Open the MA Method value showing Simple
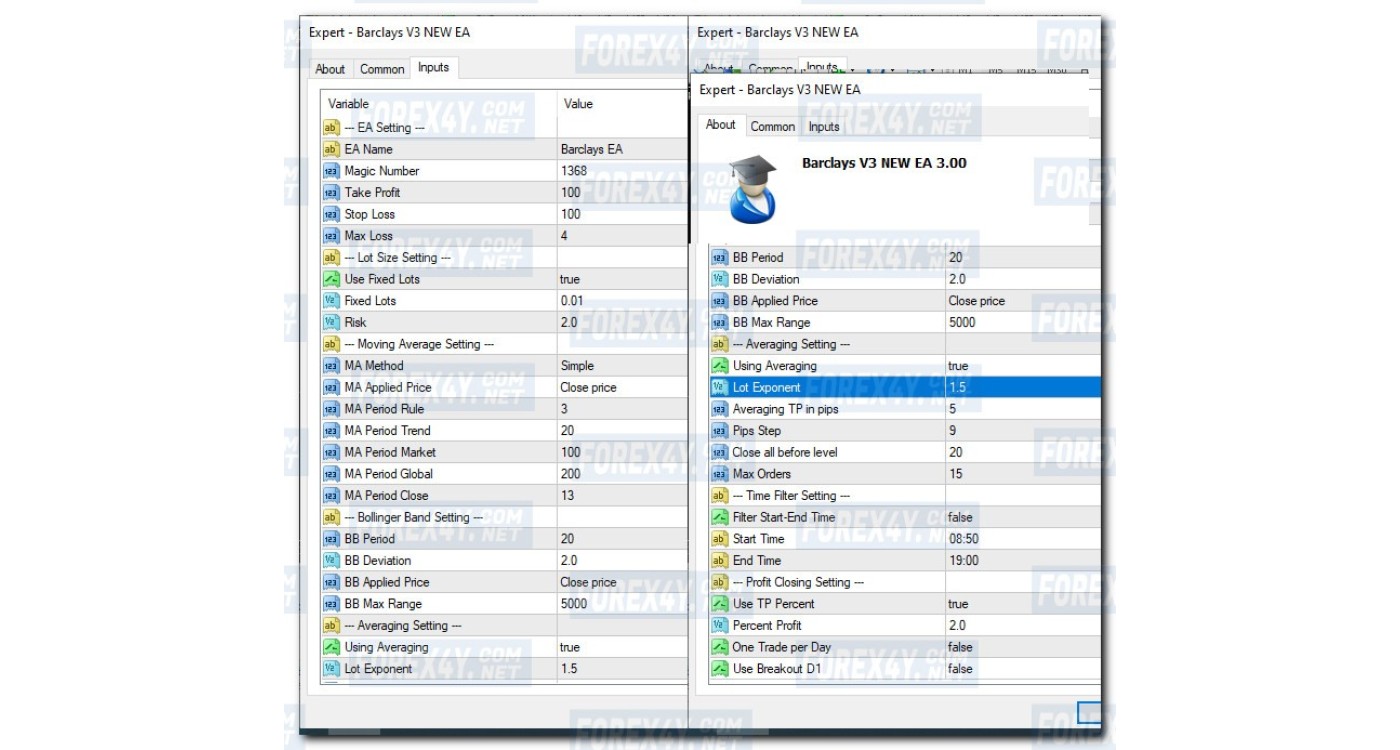Image resolution: width=1400 pixels, height=750 pixels. (x=620, y=366)
